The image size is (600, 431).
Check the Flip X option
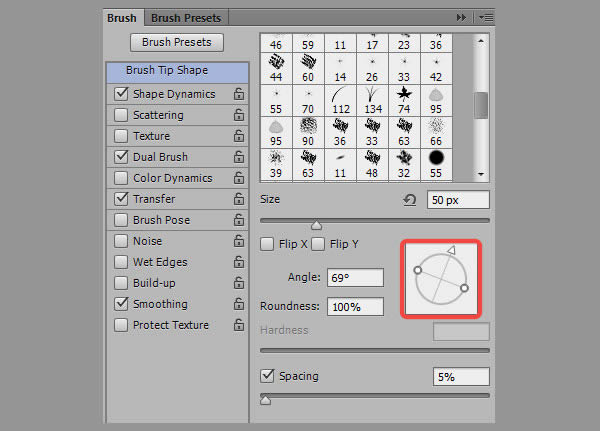pyautogui.click(x=267, y=244)
